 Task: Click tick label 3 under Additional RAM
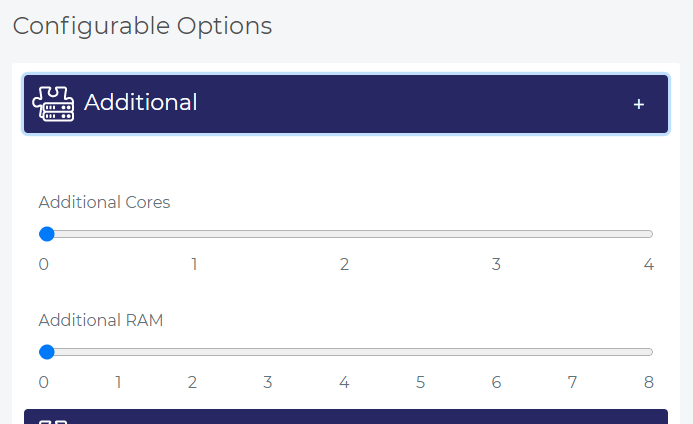(268, 382)
